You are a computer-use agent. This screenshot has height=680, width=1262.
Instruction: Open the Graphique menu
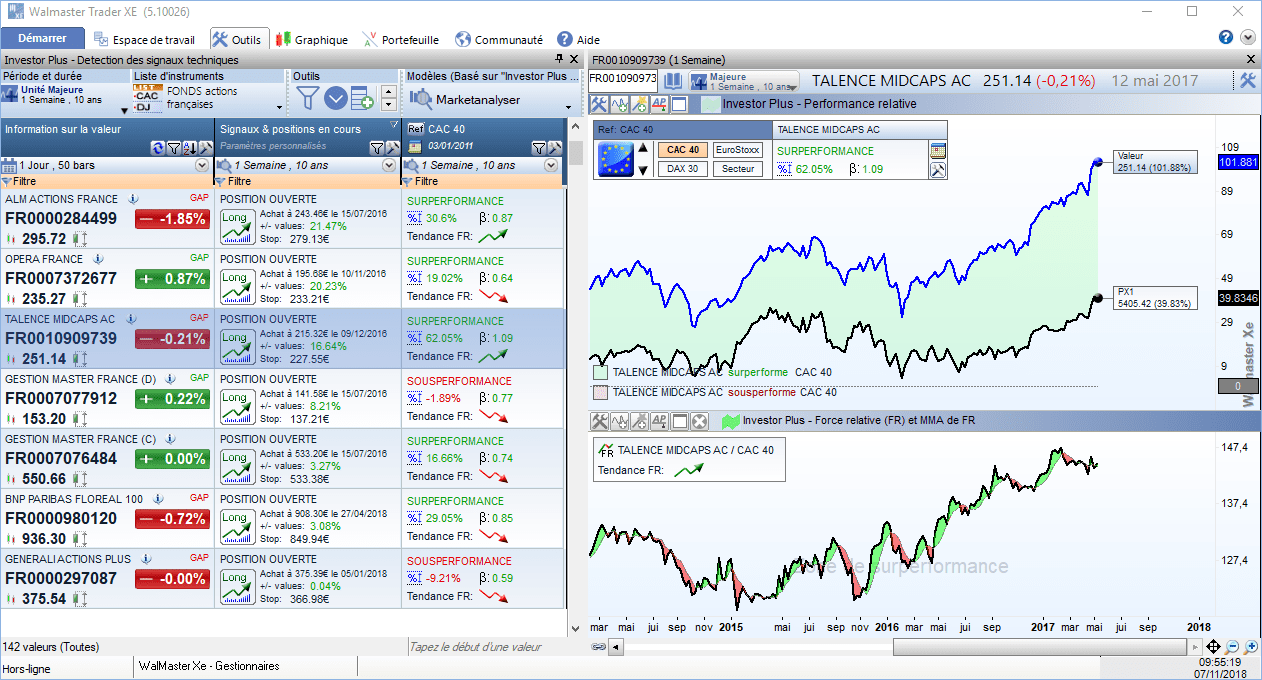click(311, 40)
